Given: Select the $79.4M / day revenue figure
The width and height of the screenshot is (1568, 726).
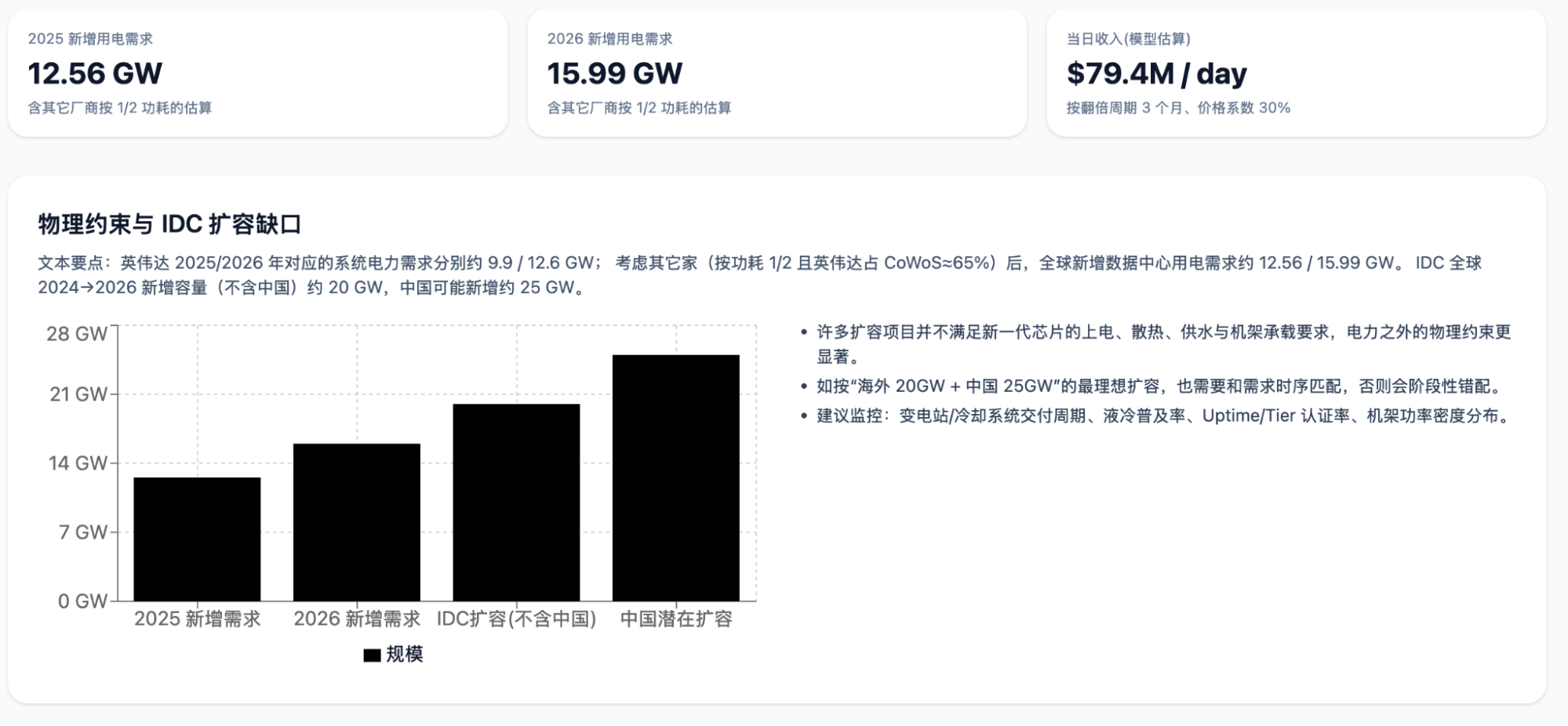Looking at the screenshot, I should 1156,74.
